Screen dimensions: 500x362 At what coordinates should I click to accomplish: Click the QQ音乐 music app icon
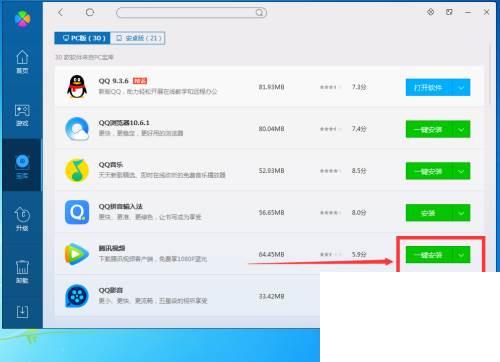[77, 170]
